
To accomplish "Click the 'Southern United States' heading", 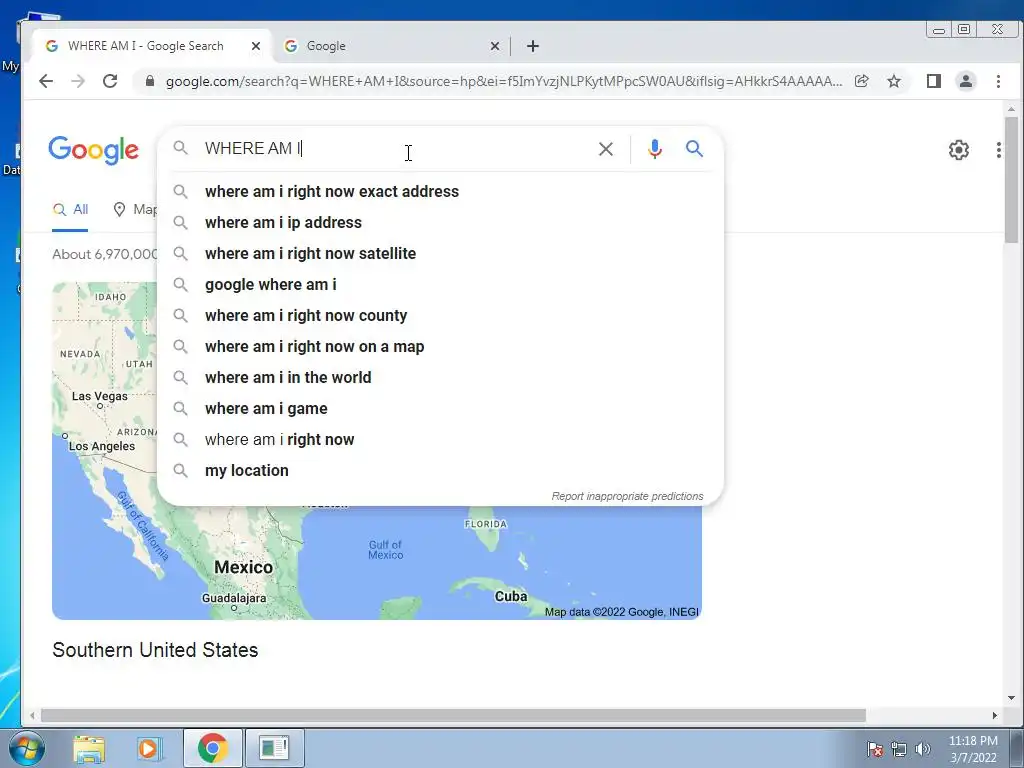I will tap(155, 650).
